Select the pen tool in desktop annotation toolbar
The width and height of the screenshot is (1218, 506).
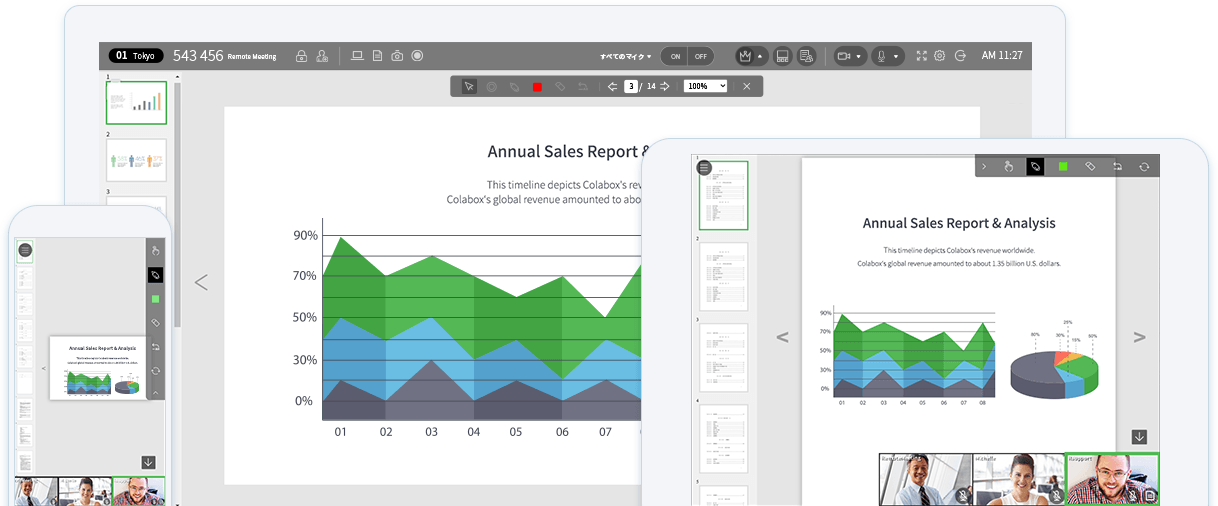[x=514, y=86]
